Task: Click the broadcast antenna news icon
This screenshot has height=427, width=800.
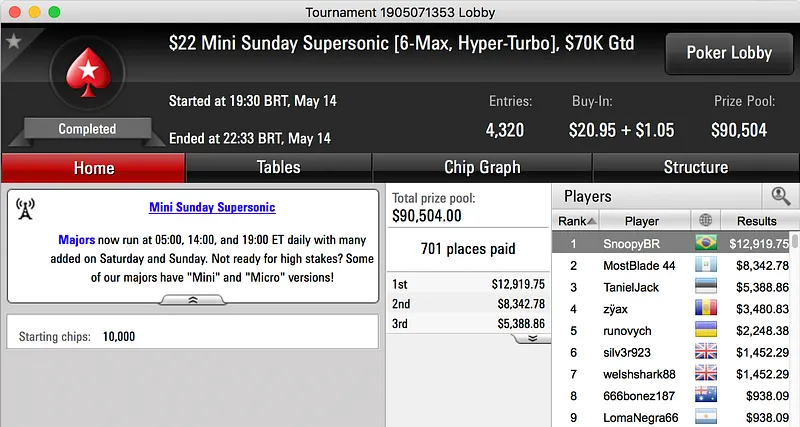Action: pos(26,208)
